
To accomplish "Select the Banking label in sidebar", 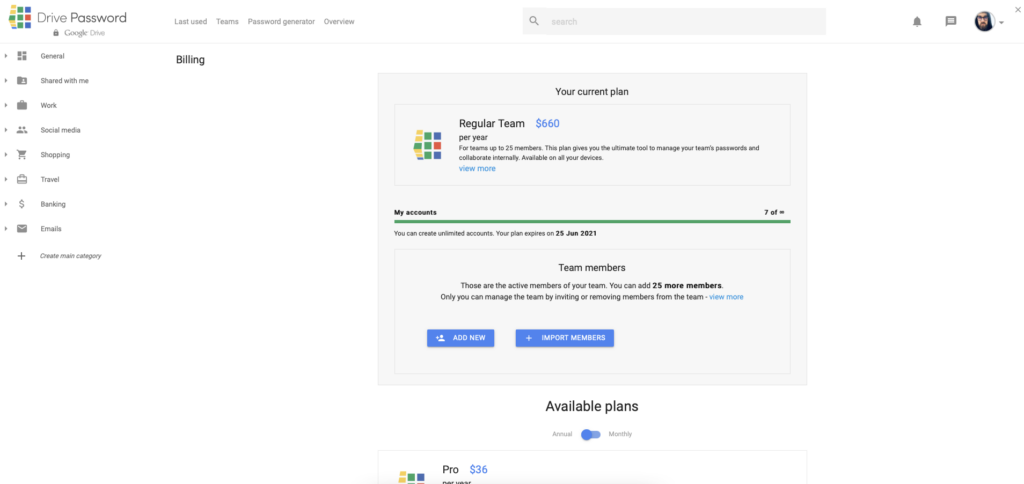I will coord(53,204).
